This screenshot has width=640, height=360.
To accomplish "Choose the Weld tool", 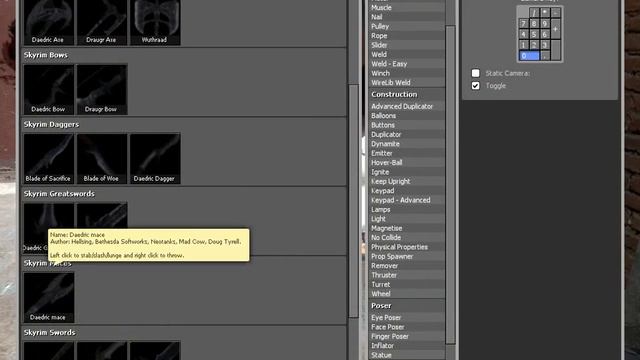I will coord(407,54).
